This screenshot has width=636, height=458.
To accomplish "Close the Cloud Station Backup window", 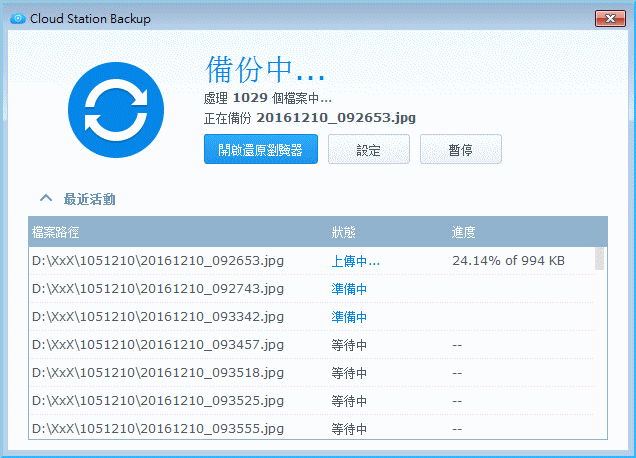I will pyautogui.click(x=610, y=19).
